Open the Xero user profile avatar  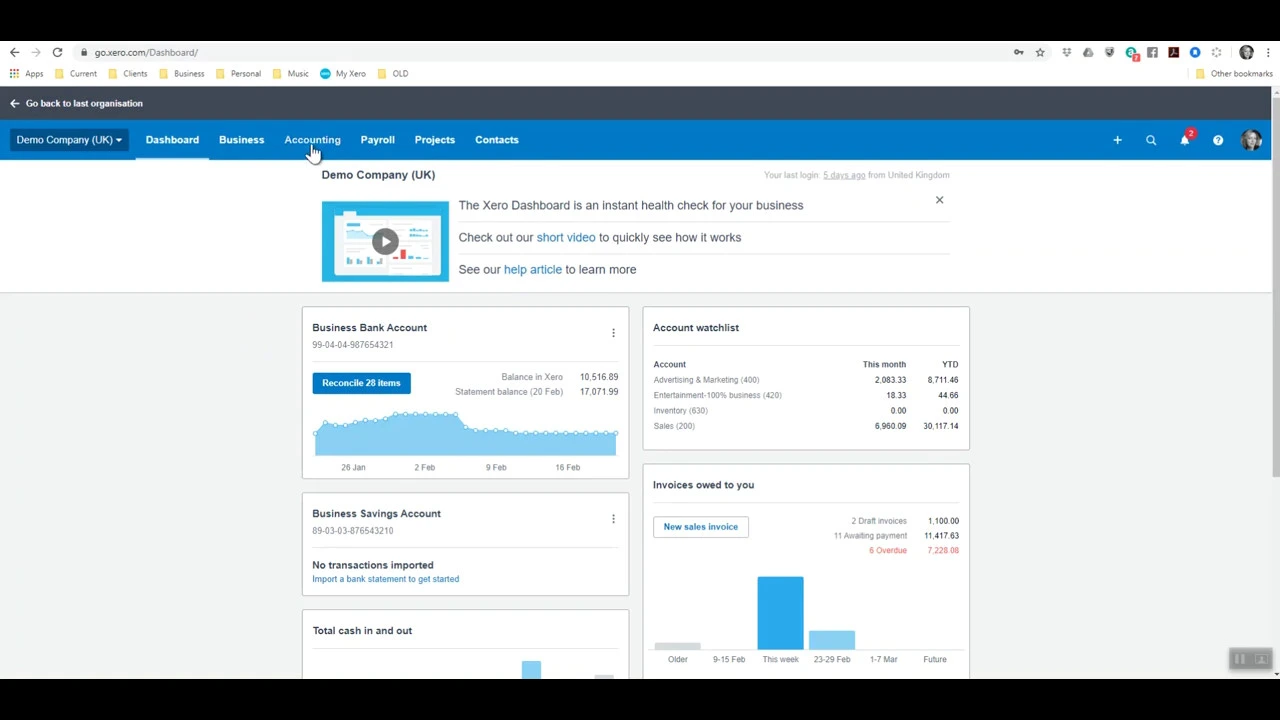pos(1251,140)
